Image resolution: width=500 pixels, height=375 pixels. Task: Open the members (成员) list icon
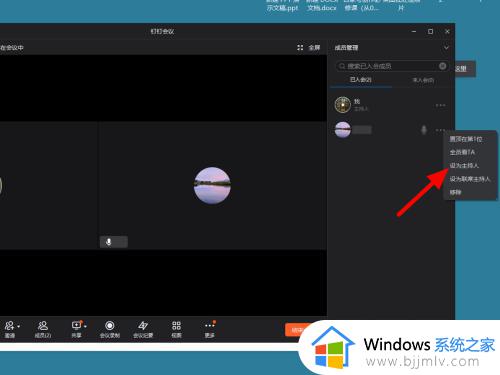[x=43, y=325]
